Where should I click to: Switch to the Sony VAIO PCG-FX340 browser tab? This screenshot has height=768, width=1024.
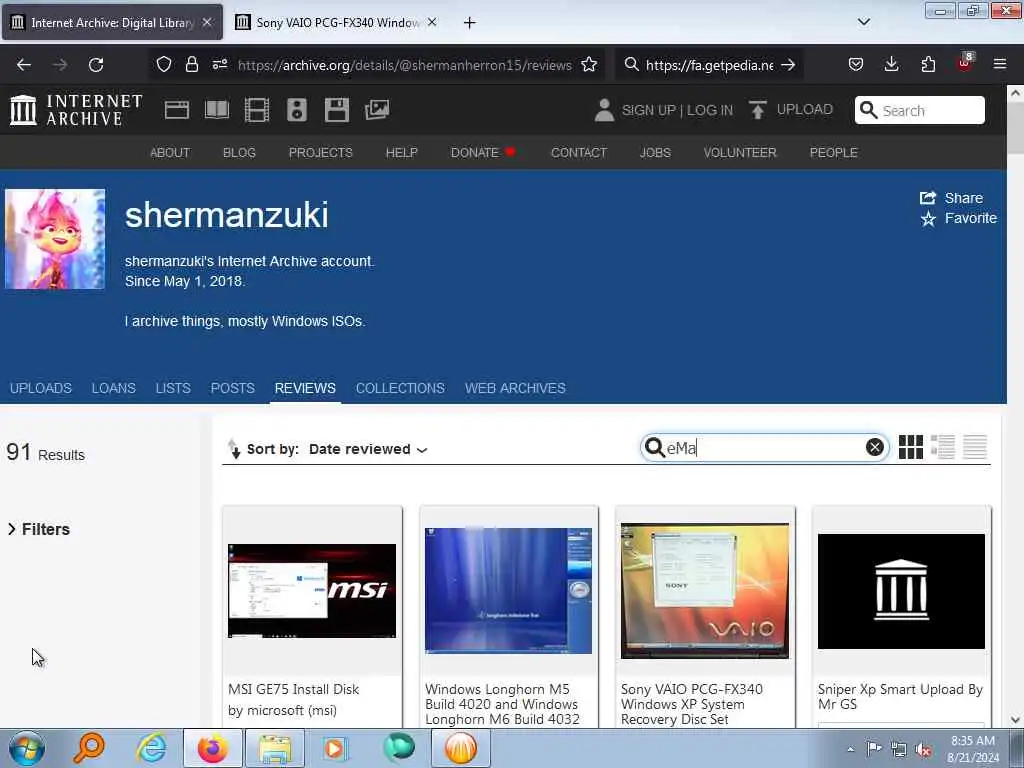point(336,22)
